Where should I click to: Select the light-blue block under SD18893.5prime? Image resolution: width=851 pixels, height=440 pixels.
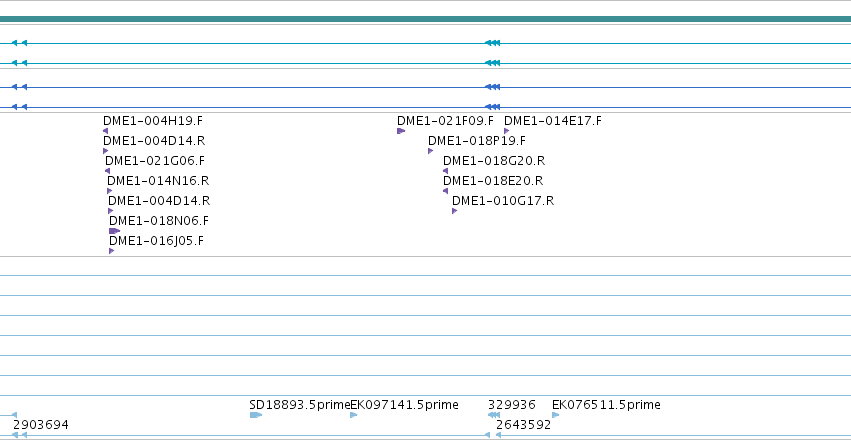tap(256, 415)
